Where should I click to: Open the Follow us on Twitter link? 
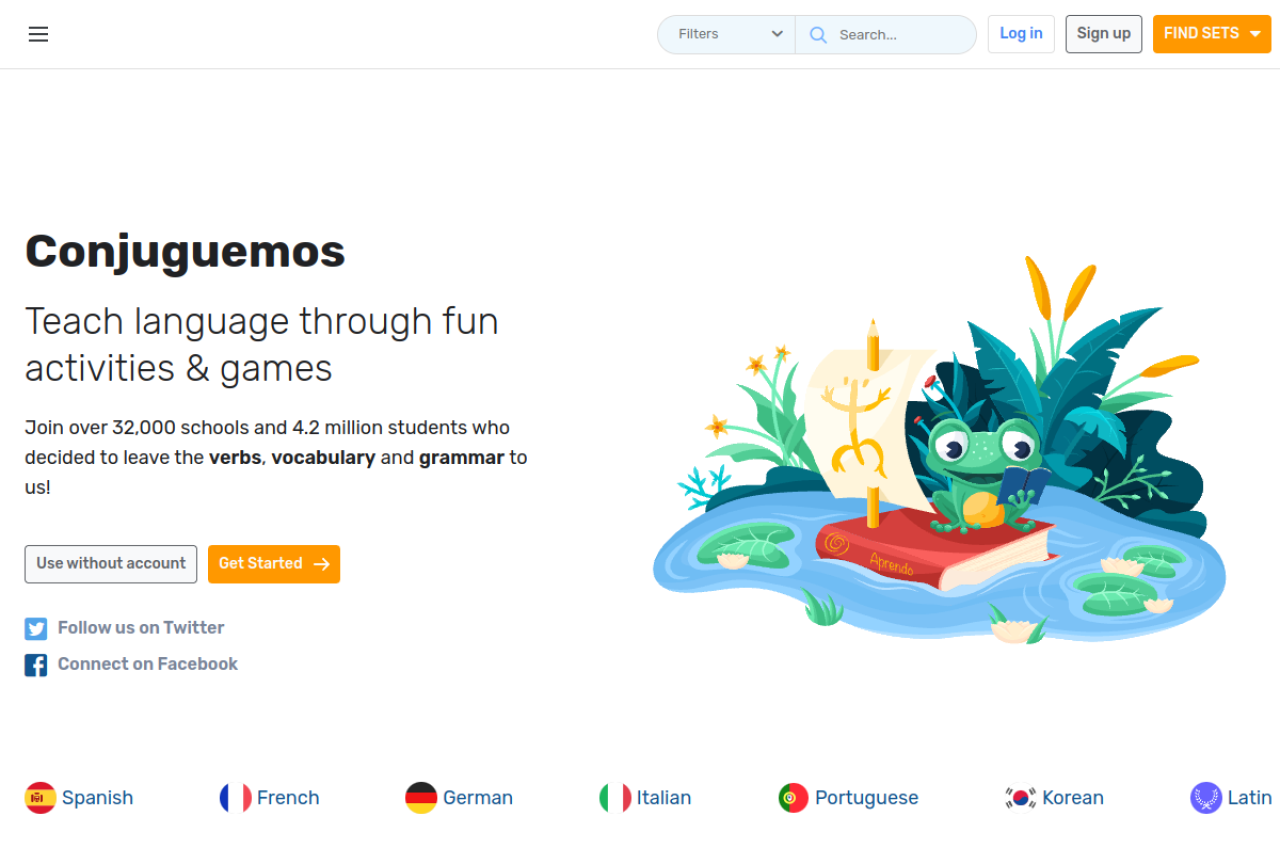click(x=141, y=628)
